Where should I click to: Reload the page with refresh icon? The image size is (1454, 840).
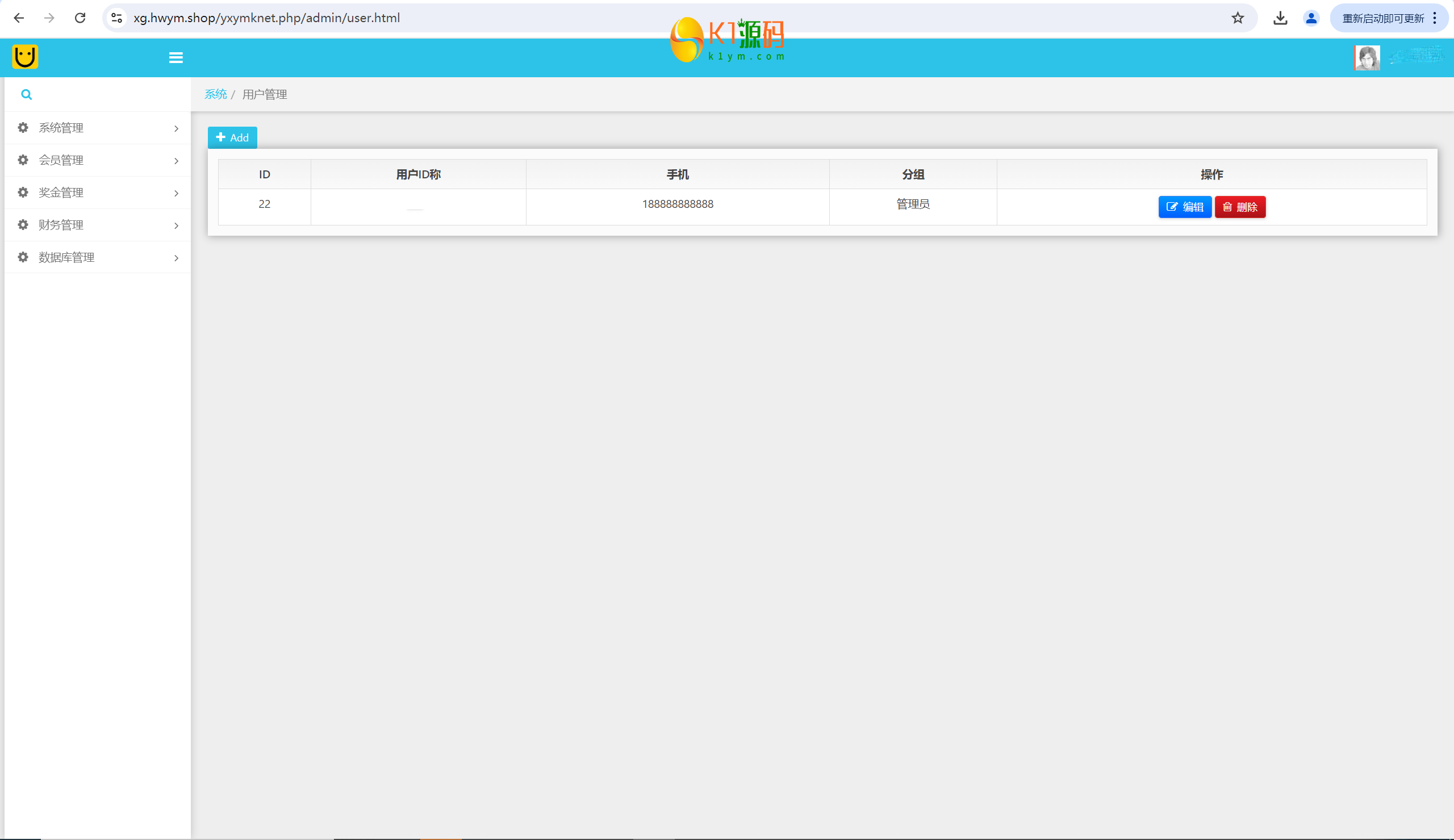[x=80, y=19]
